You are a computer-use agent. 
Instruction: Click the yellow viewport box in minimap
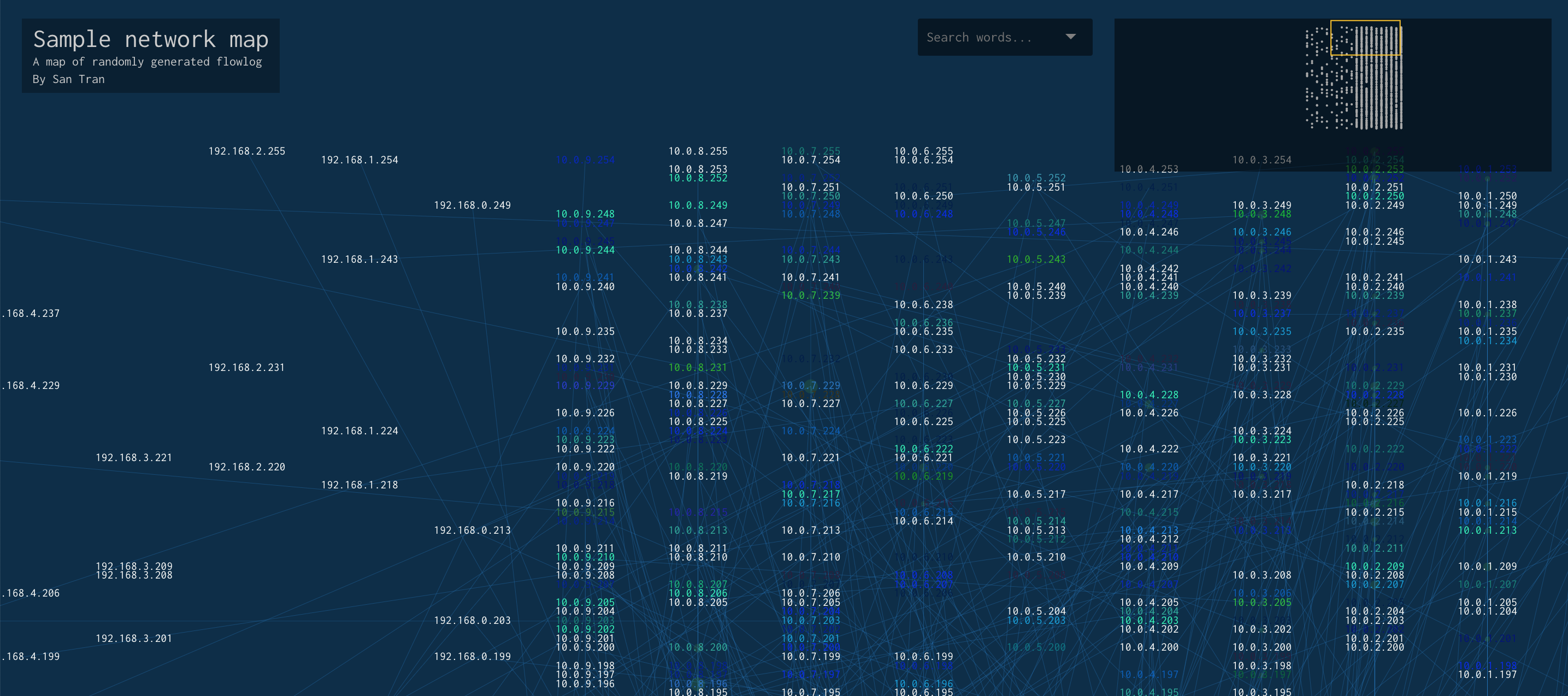1365,38
